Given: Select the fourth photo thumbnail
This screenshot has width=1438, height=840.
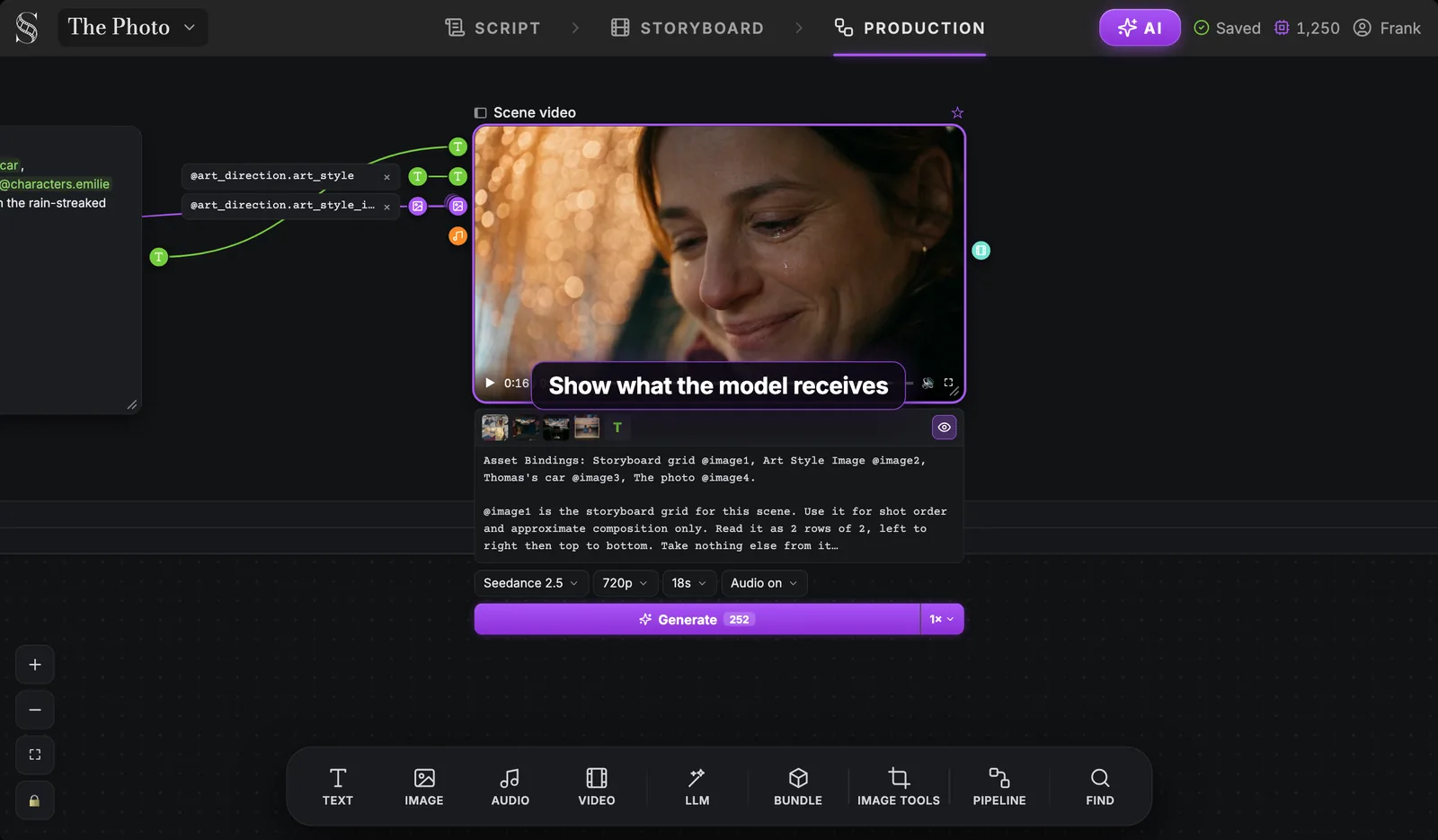Looking at the screenshot, I should (587, 428).
